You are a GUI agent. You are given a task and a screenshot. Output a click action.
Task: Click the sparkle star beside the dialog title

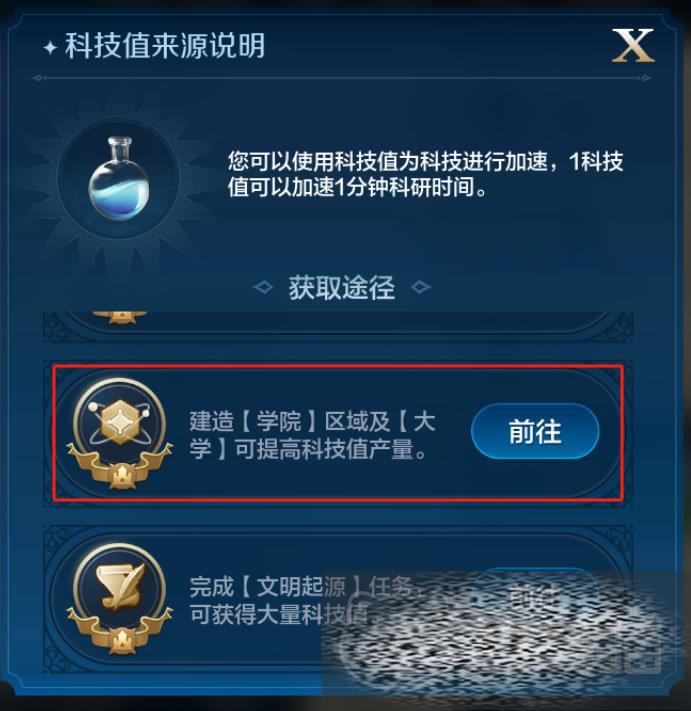pyautogui.click(x=50, y=48)
